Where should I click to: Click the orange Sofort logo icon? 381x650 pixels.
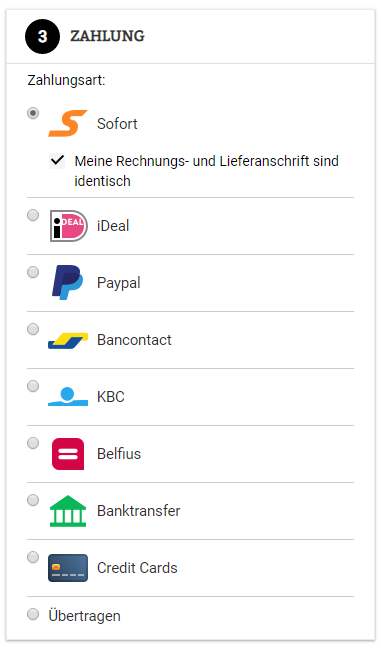tap(68, 123)
